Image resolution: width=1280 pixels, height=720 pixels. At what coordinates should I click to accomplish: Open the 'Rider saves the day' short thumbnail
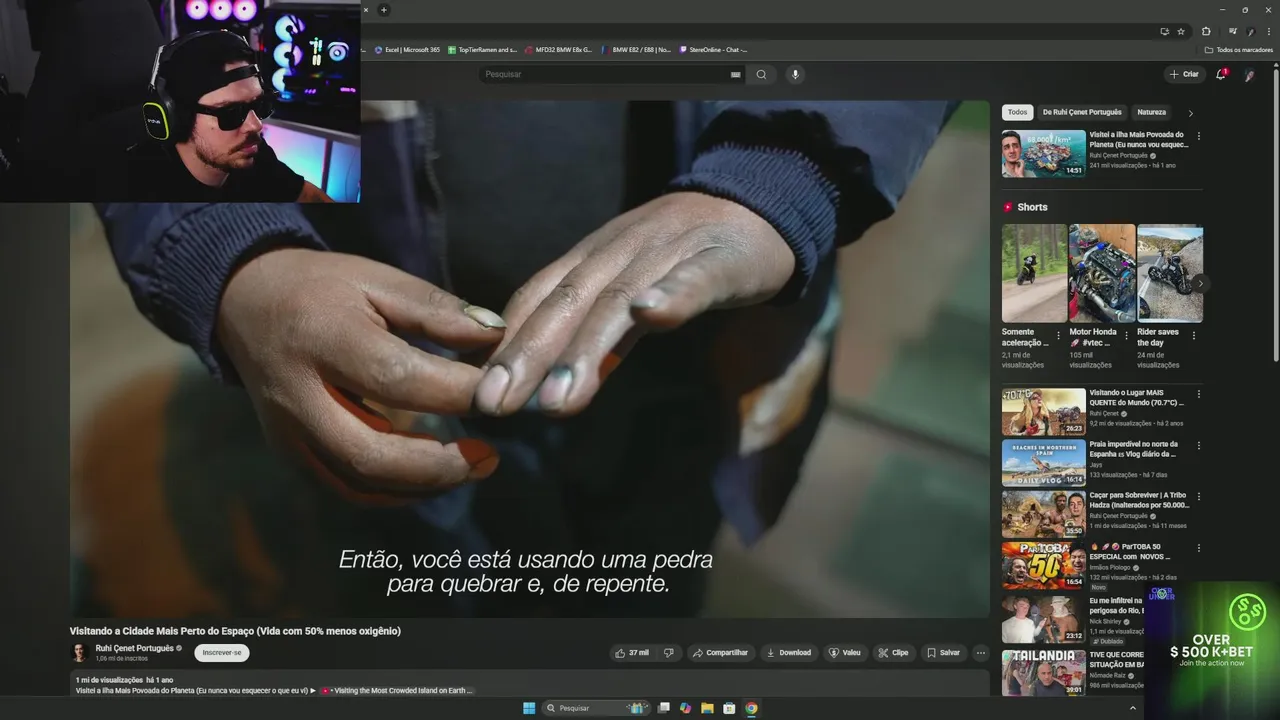[x=1170, y=273]
